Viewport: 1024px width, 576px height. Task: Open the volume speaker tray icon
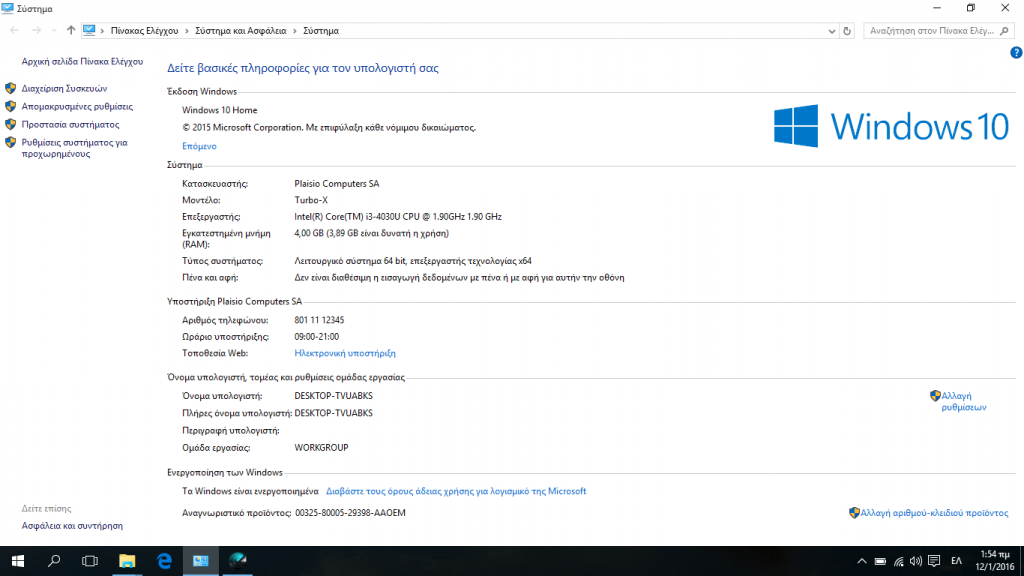(x=916, y=561)
